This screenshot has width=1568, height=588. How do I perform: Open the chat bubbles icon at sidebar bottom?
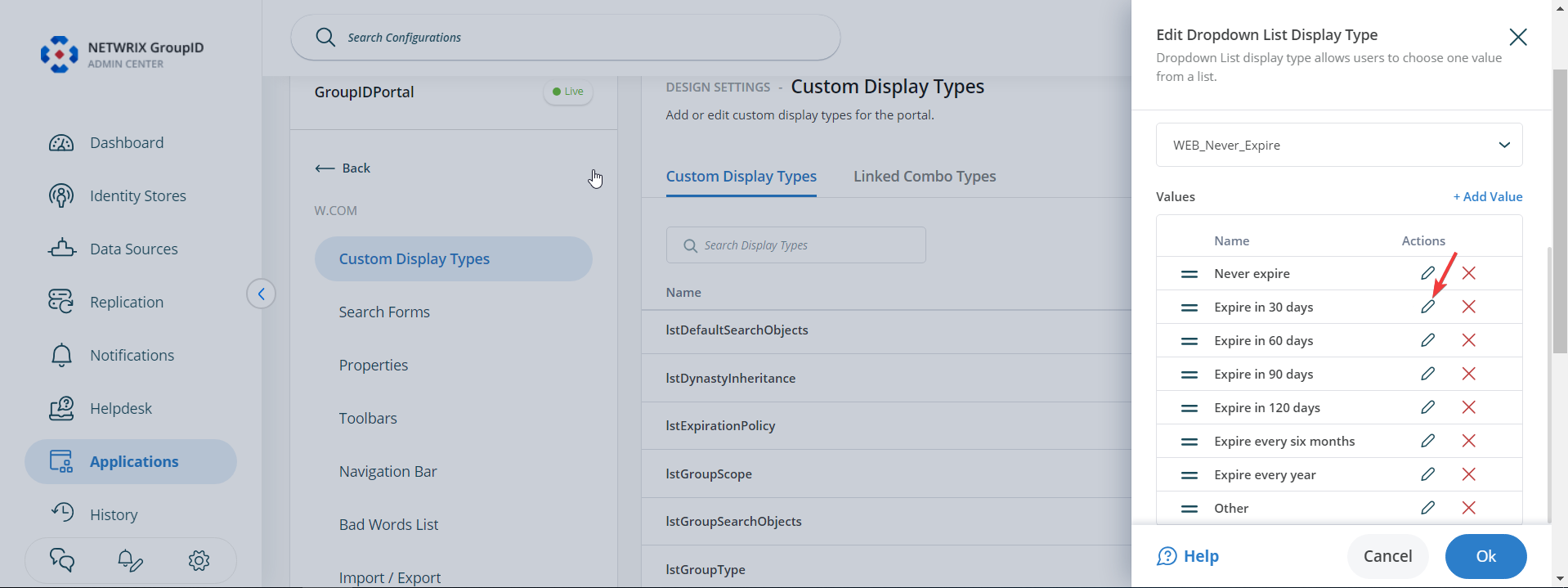coord(62,560)
